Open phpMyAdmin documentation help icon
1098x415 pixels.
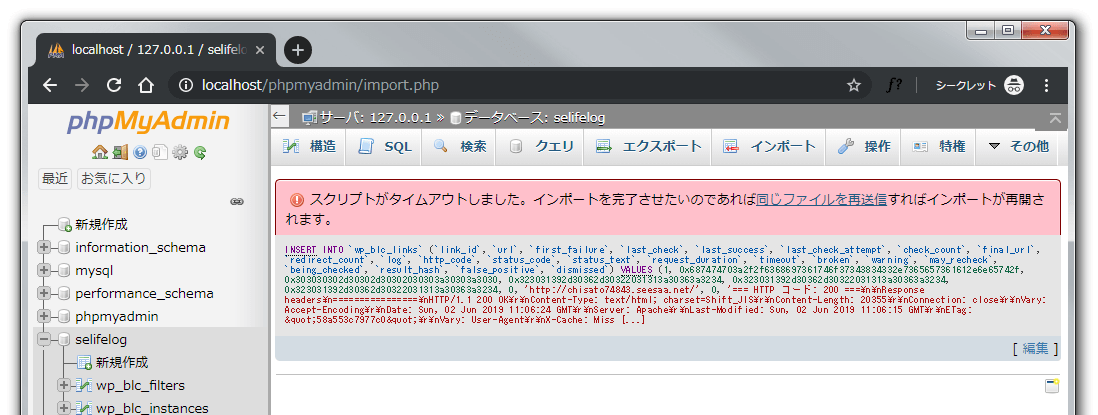(x=140, y=153)
